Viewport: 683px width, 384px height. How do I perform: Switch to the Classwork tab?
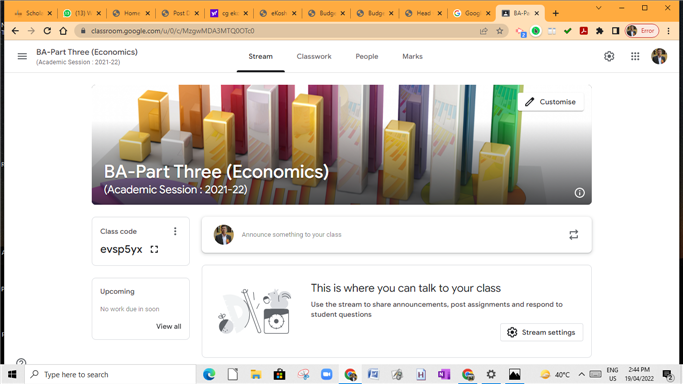(314, 57)
